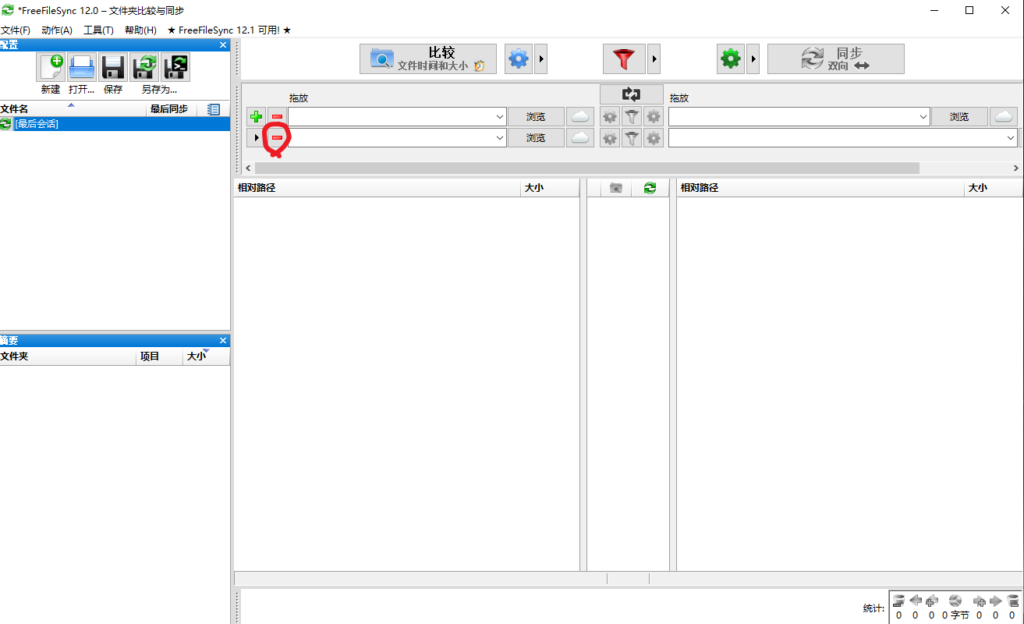Open the 动作(A) menu
This screenshot has height=624, width=1024.
[x=57, y=30]
